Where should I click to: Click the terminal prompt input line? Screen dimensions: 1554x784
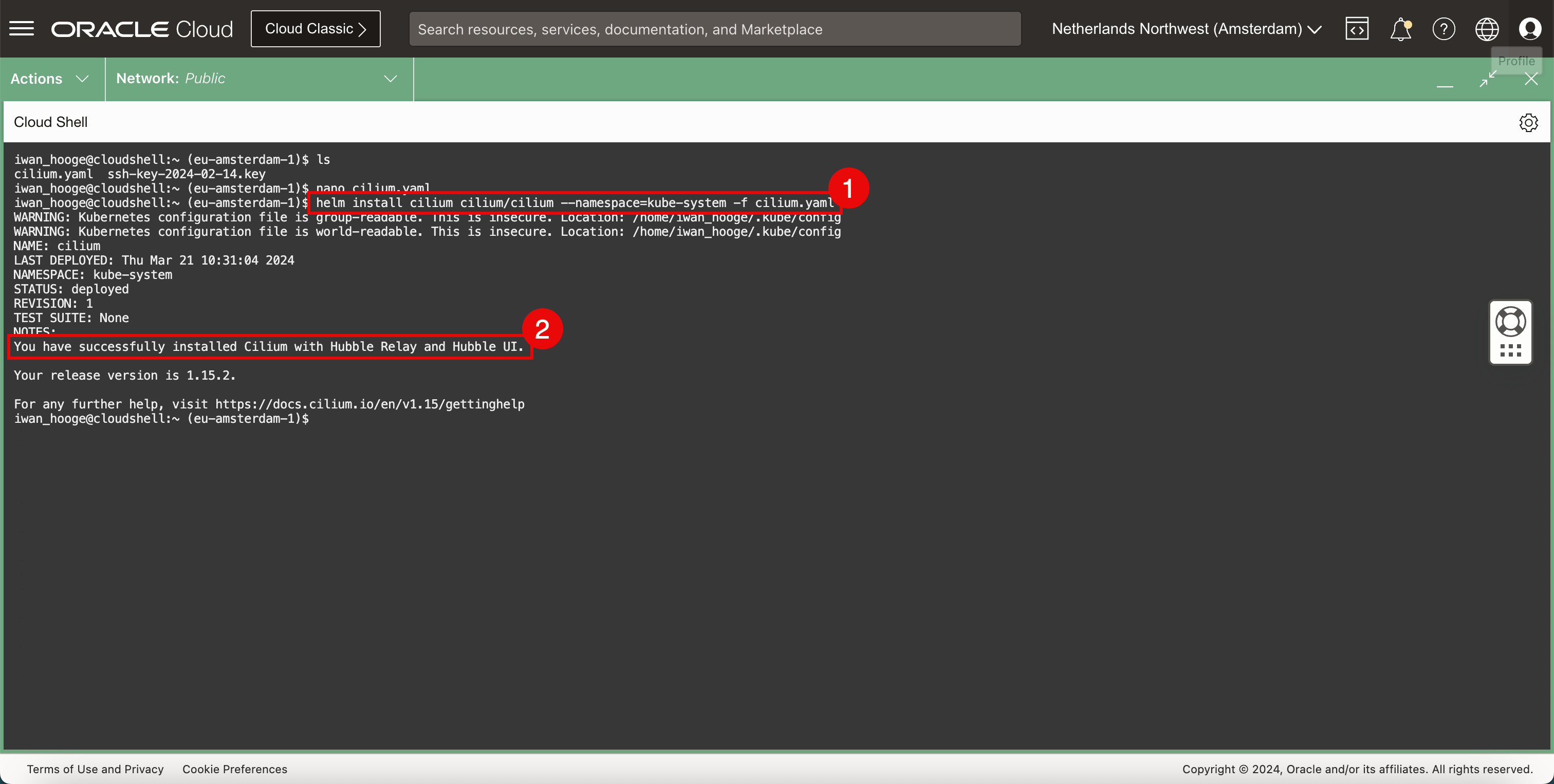pyautogui.click(x=422, y=419)
